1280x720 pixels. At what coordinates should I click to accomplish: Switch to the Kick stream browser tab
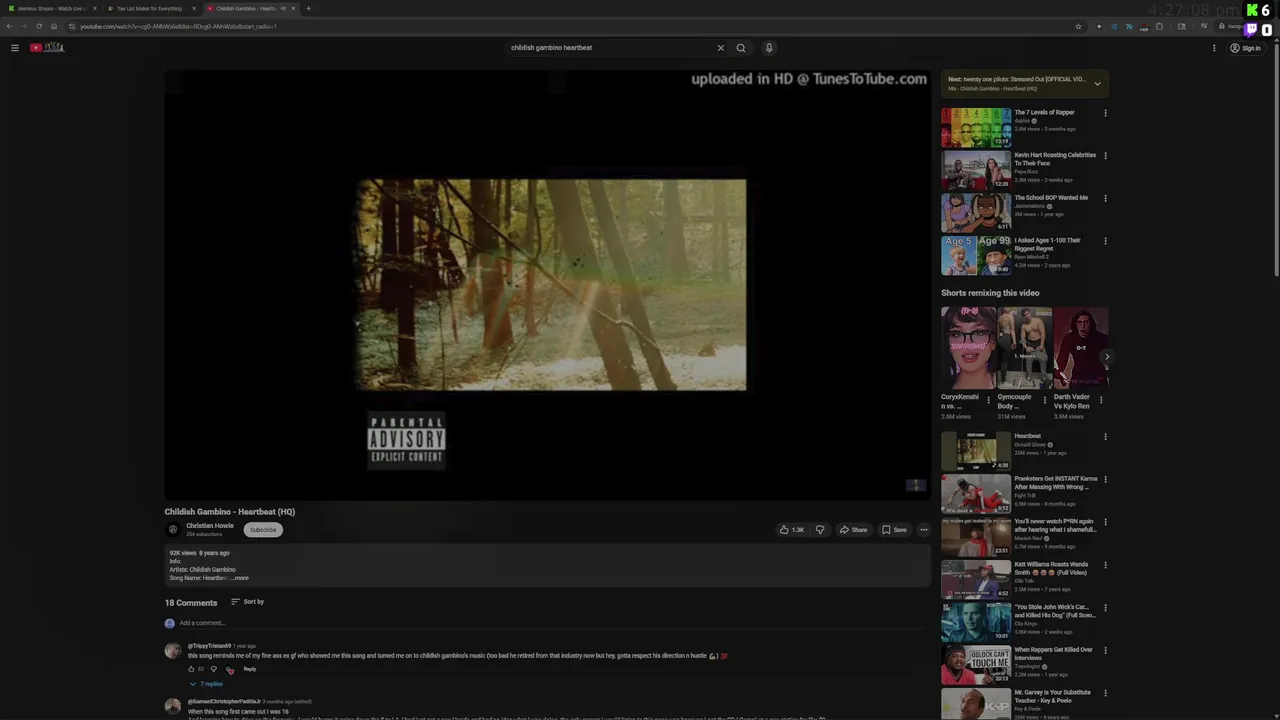(50, 8)
